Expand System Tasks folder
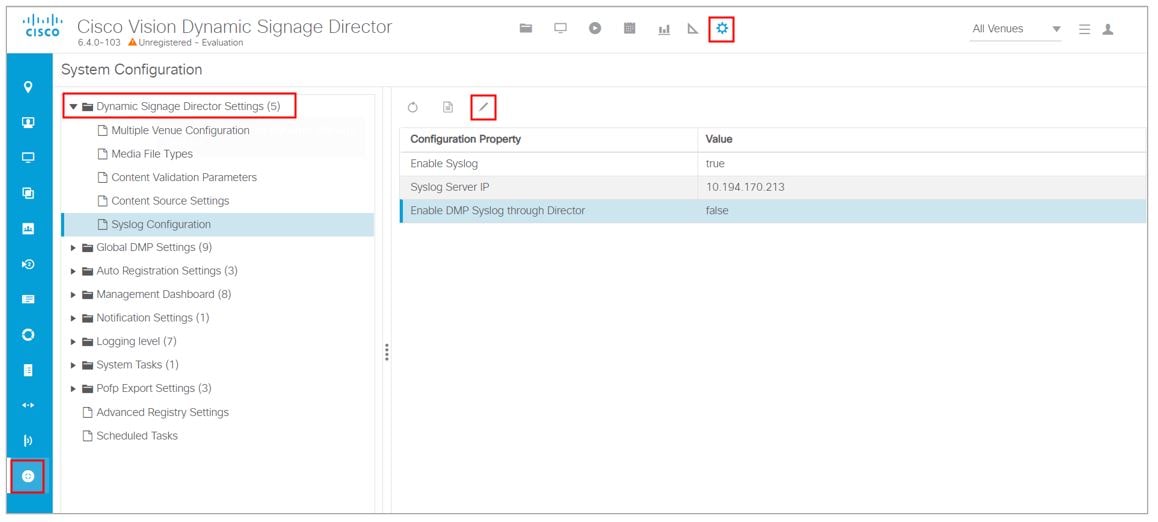 (x=73, y=365)
